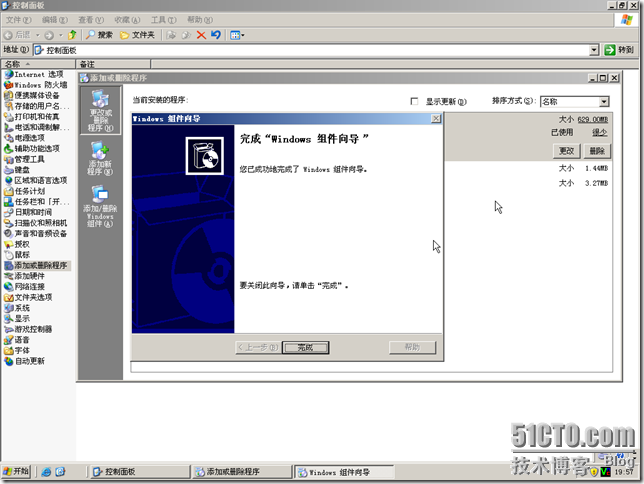Open 日期和时间 item
The height and width of the screenshot is (484, 644).
tap(28, 212)
